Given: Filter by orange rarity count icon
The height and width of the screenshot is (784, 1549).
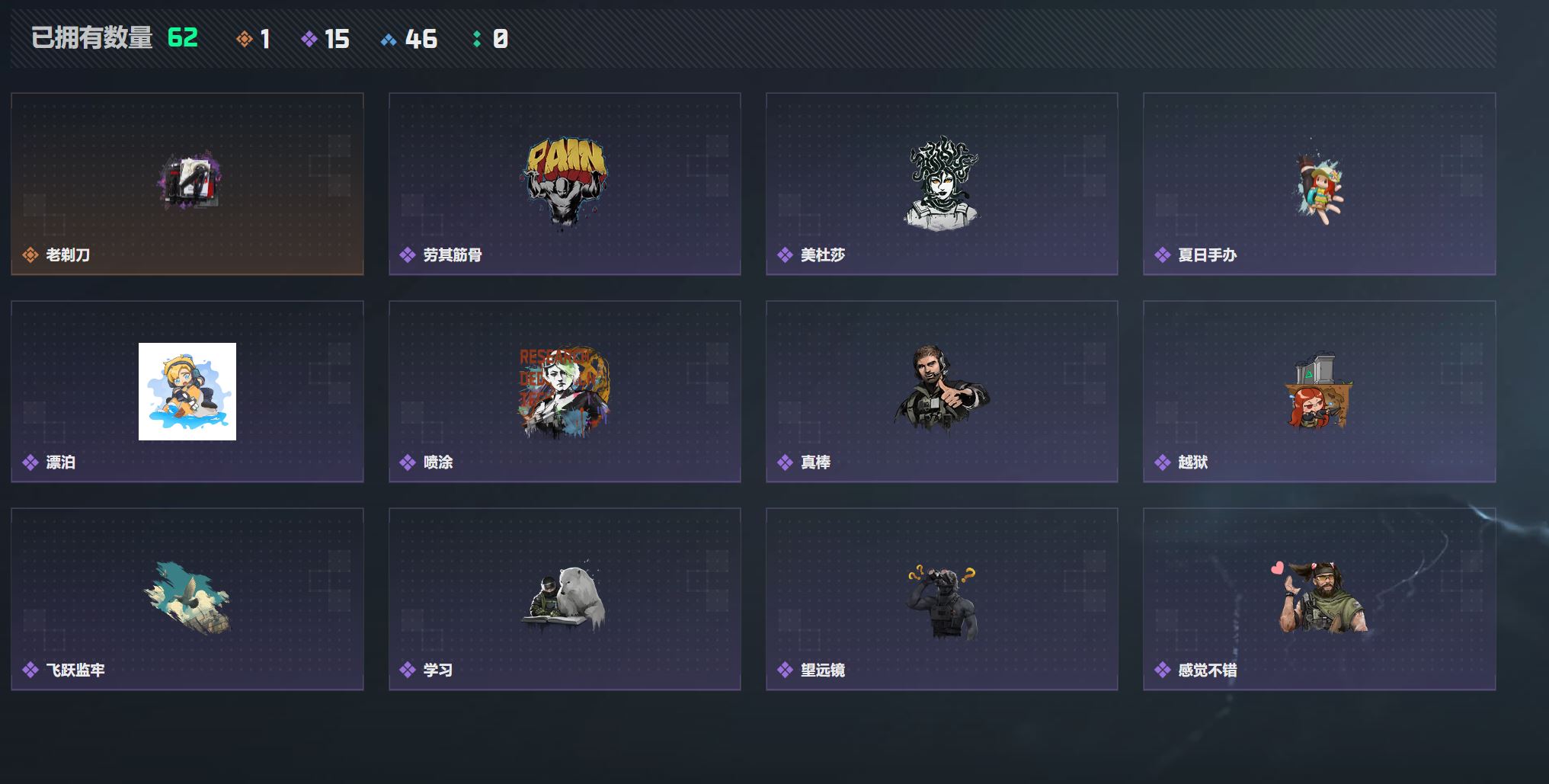Looking at the screenshot, I should tap(244, 39).
